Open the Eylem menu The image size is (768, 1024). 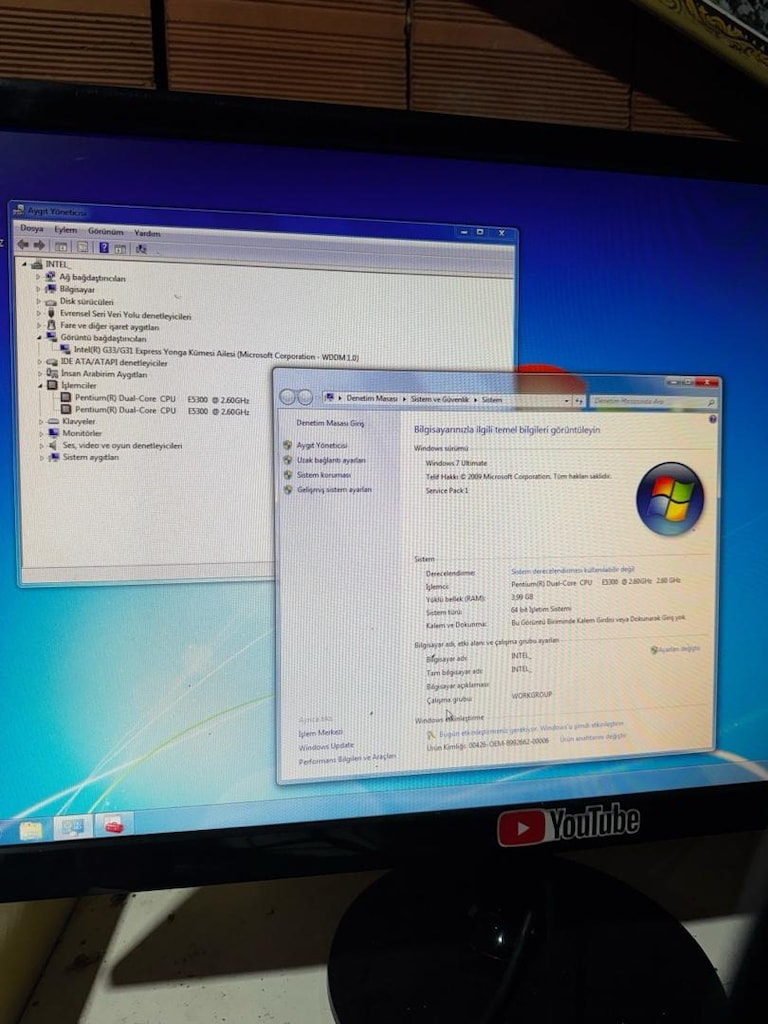tap(65, 230)
